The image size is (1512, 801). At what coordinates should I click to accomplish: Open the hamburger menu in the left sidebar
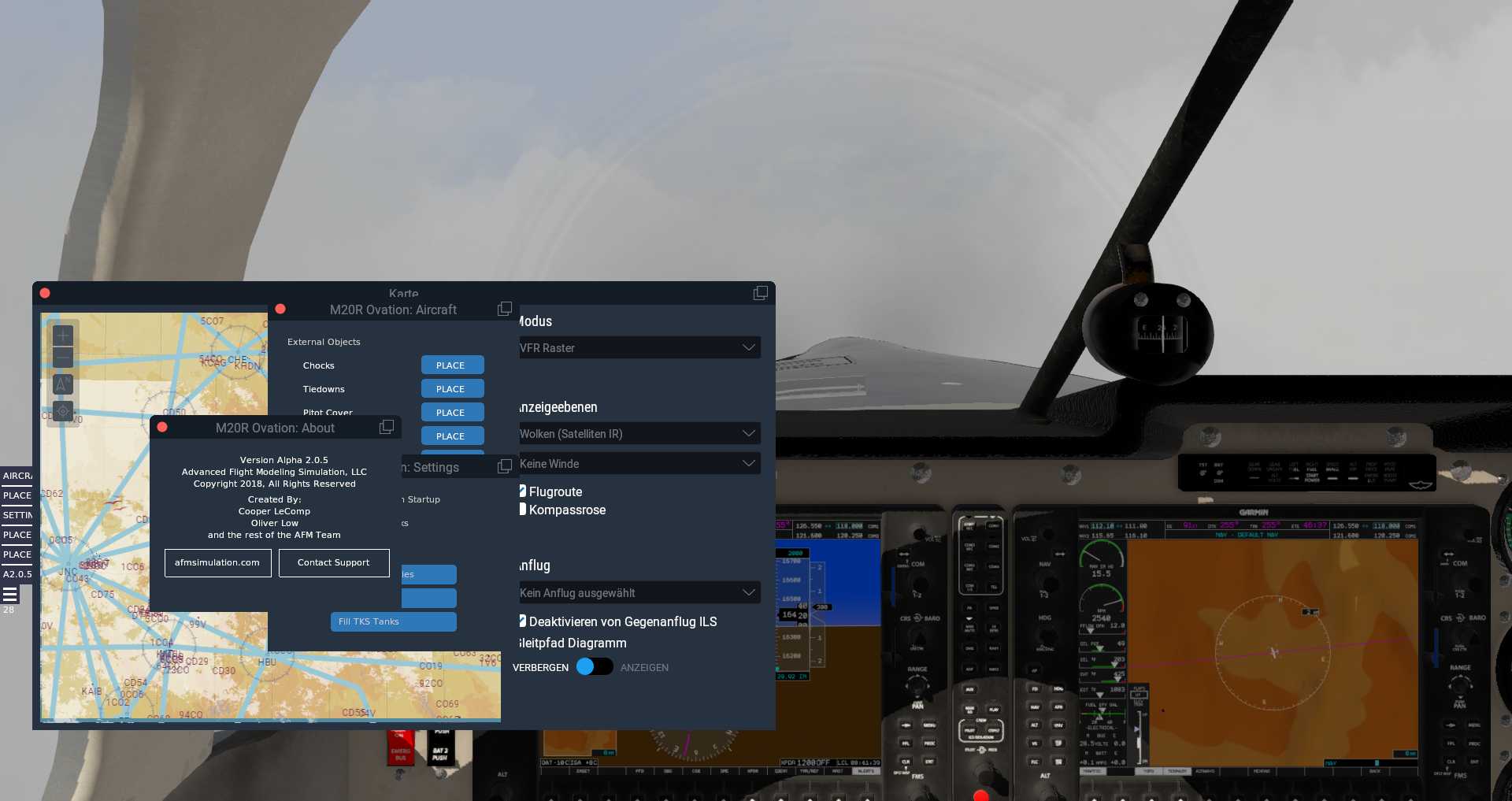pyautogui.click(x=10, y=594)
